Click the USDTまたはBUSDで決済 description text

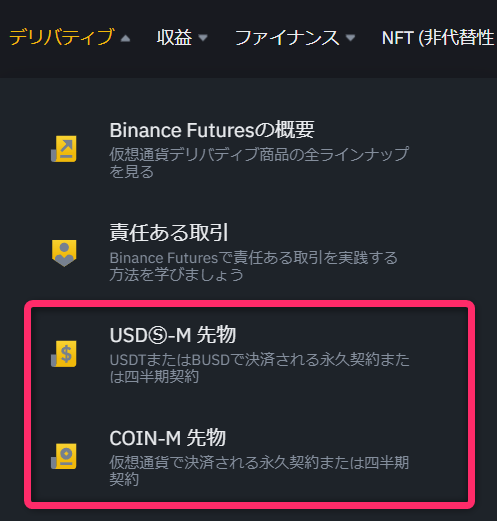pos(260,368)
